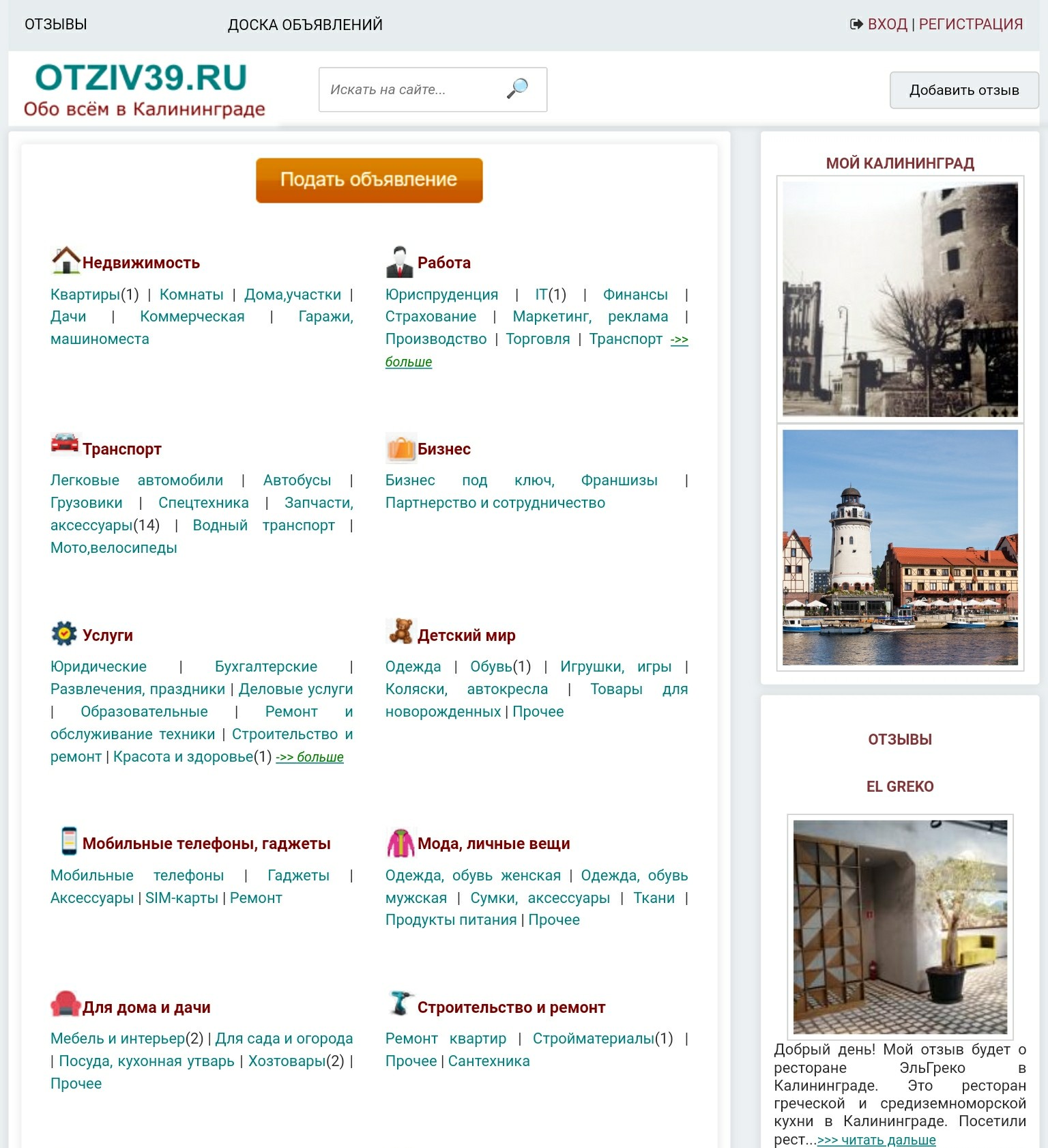The image size is (1048, 1148).
Task: Open the Автобусы link
Action: (297, 480)
